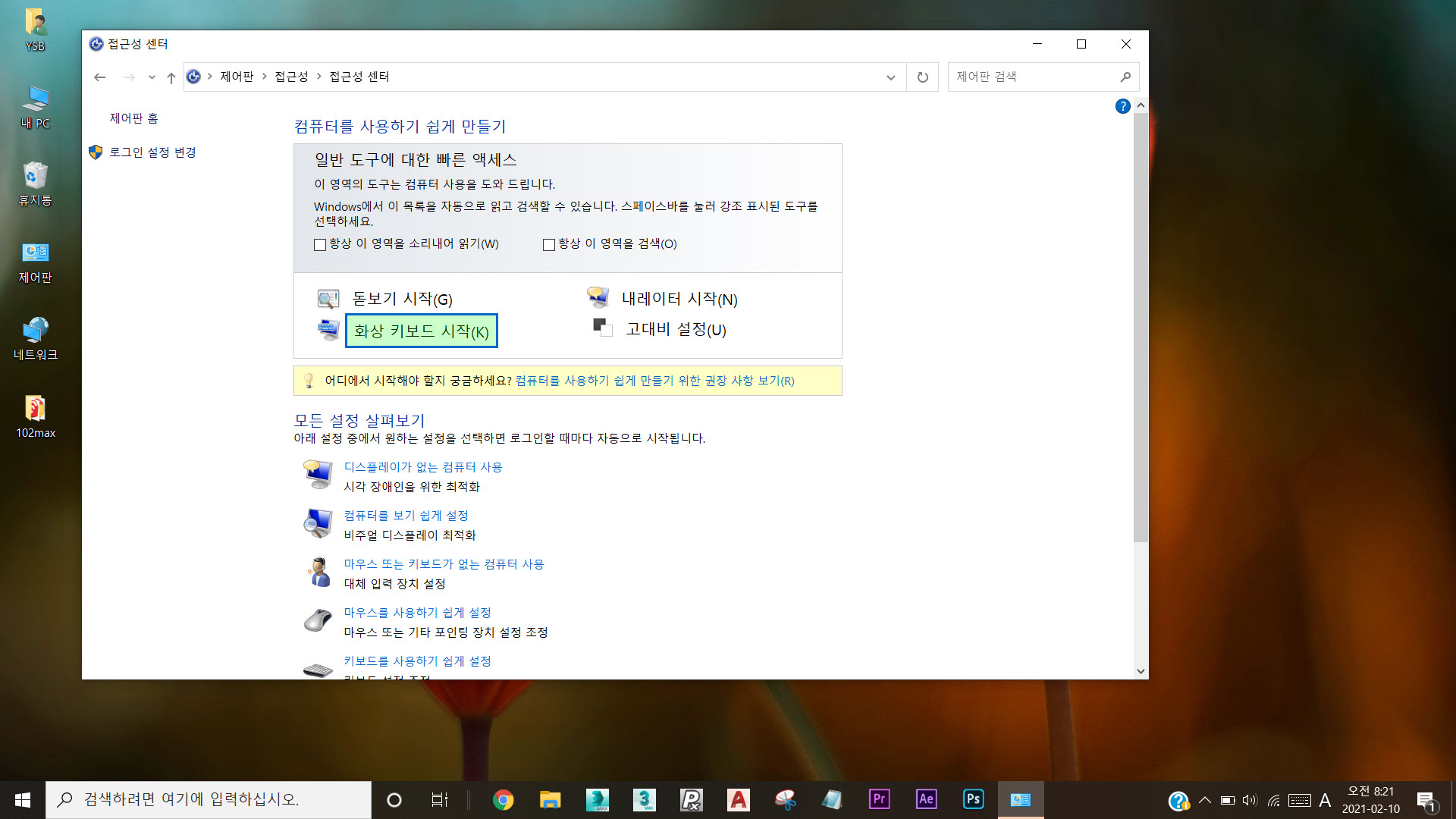Enable '항상 이 영역을 소리내어 읽기' checkbox
Screen dimensions: 1456x819
(x=320, y=245)
